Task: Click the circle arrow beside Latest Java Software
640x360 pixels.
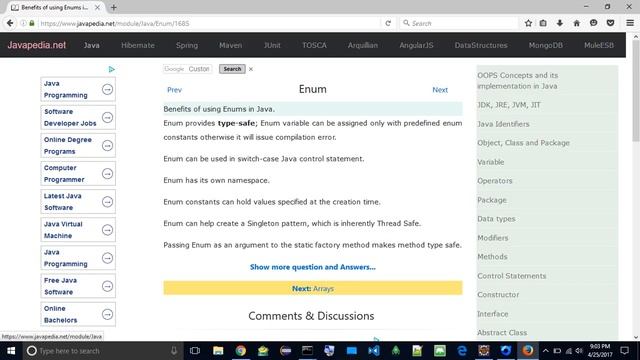Action: click(107, 202)
